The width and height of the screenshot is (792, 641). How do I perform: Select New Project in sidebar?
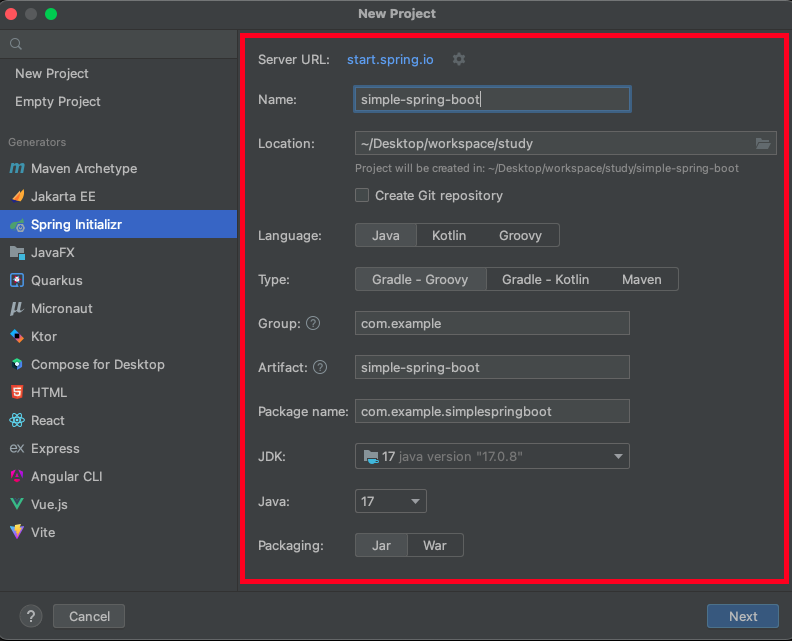tap(52, 73)
